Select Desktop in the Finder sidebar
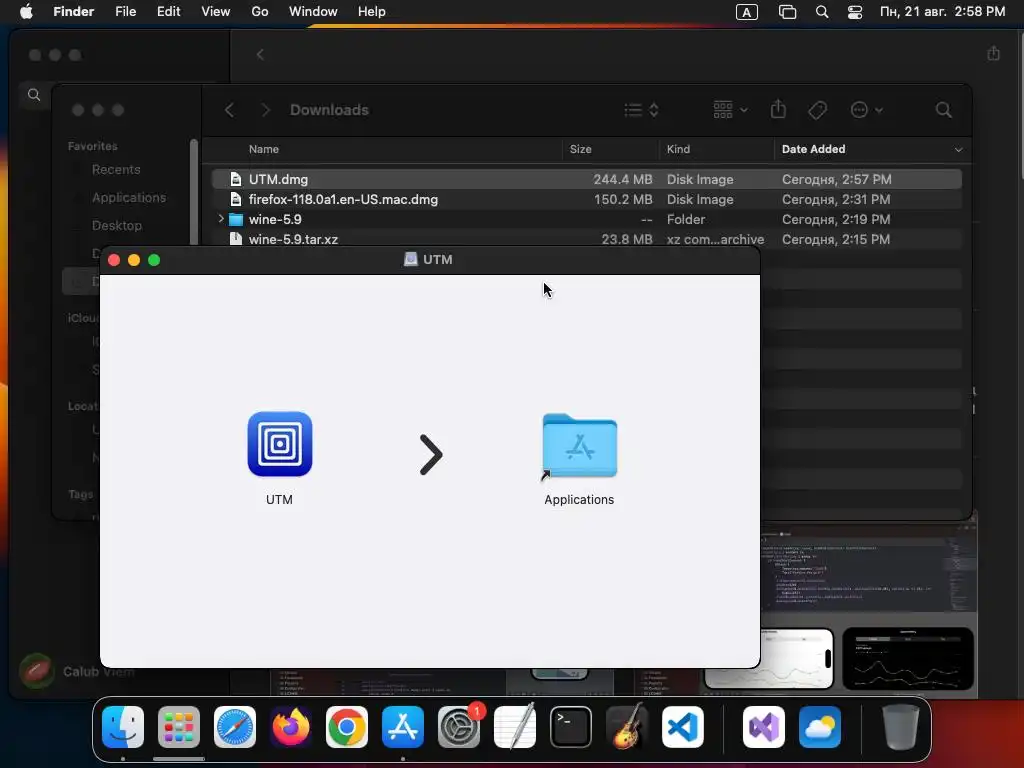 [116, 226]
